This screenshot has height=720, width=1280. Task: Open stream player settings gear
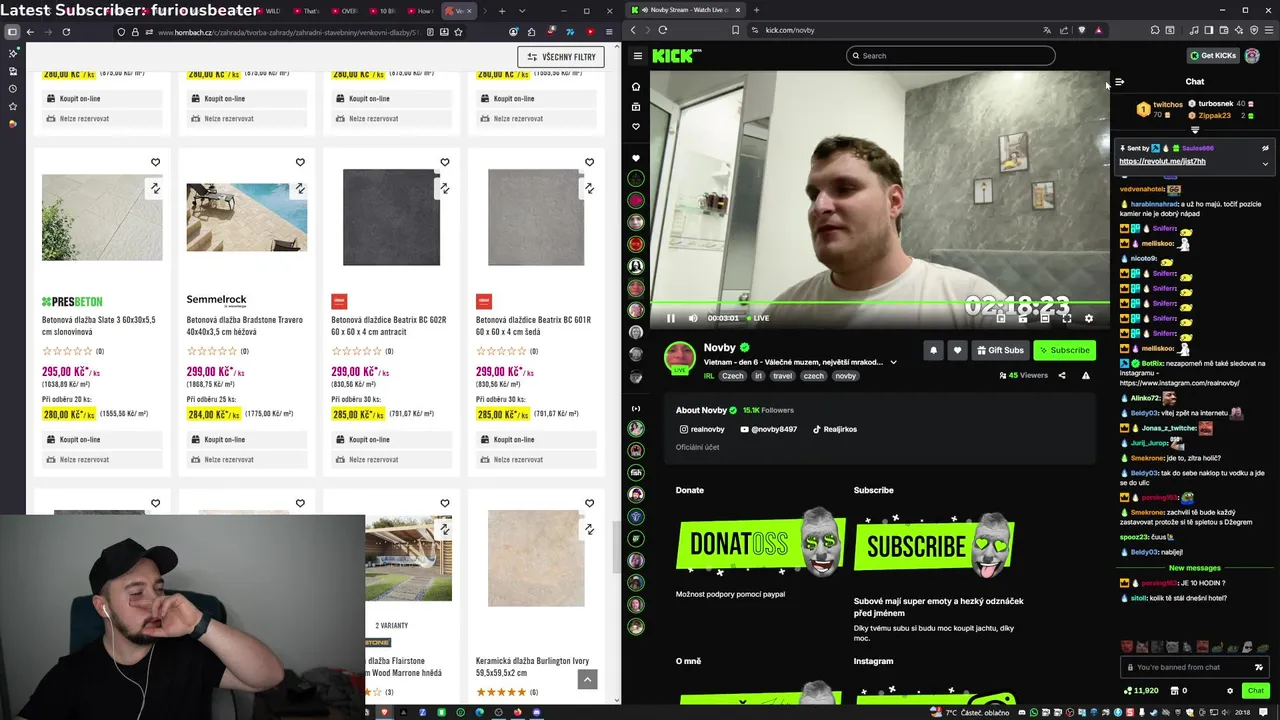1089,318
